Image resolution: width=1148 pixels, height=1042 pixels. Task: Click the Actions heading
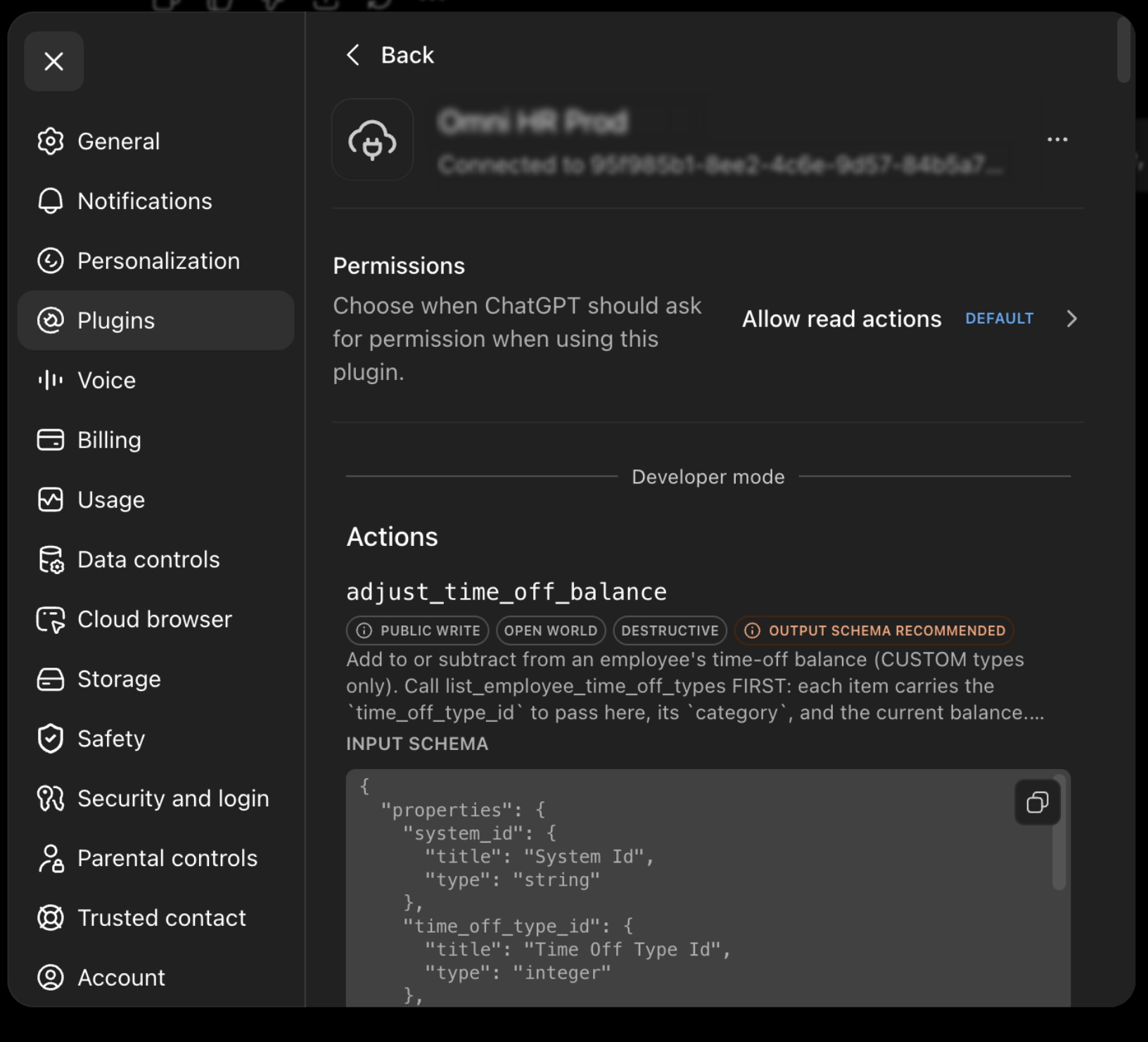tap(392, 537)
